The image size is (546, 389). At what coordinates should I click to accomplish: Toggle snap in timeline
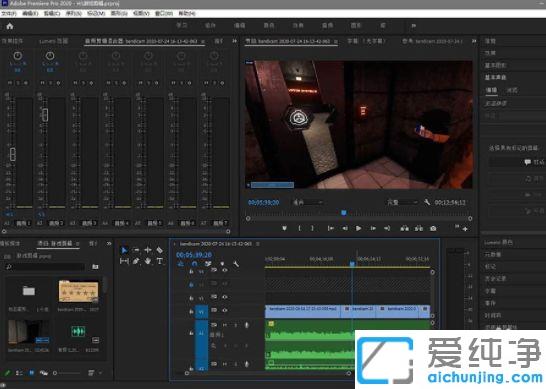(195, 264)
